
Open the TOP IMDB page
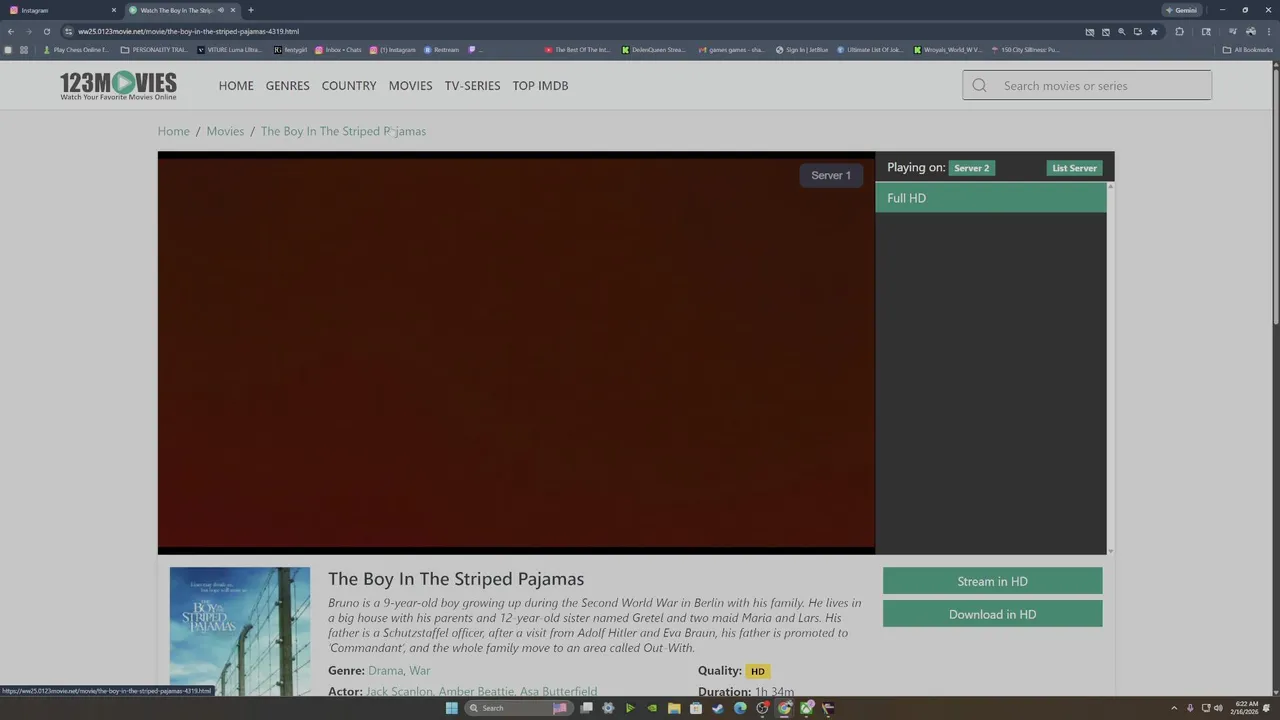tap(541, 86)
